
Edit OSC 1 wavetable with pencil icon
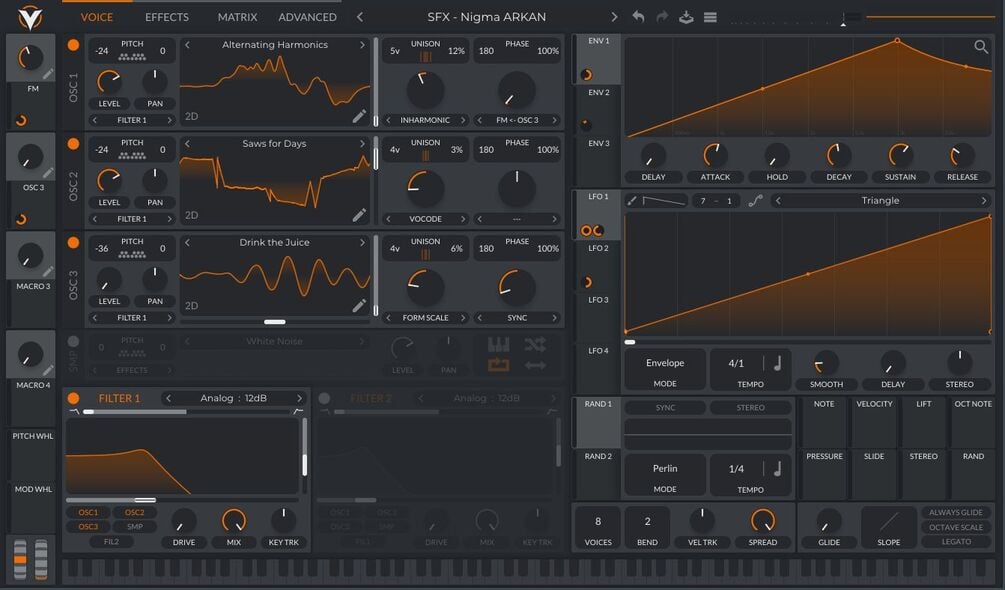[x=359, y=116]
